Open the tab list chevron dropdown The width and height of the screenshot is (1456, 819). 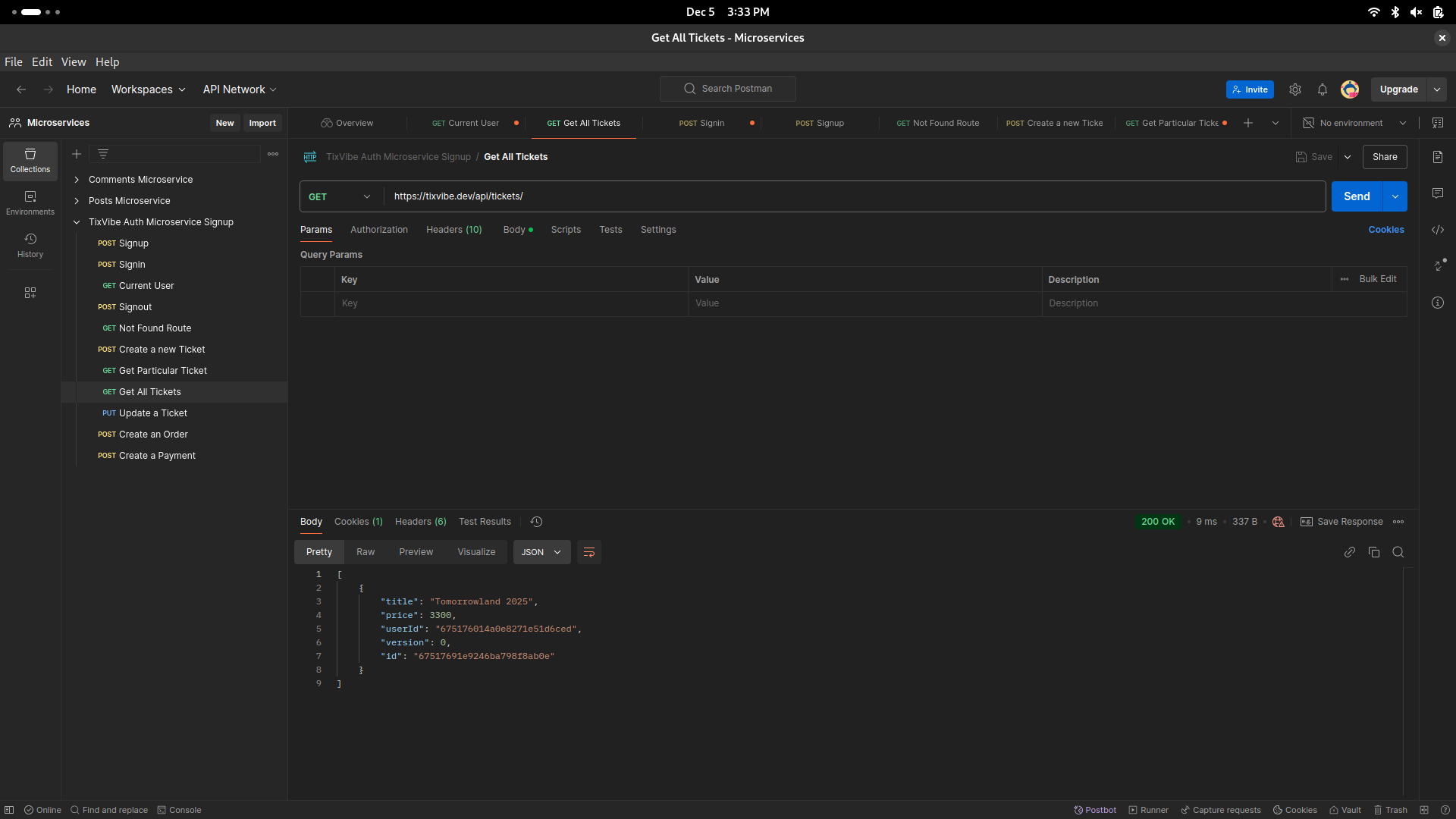coord(1276,123)
